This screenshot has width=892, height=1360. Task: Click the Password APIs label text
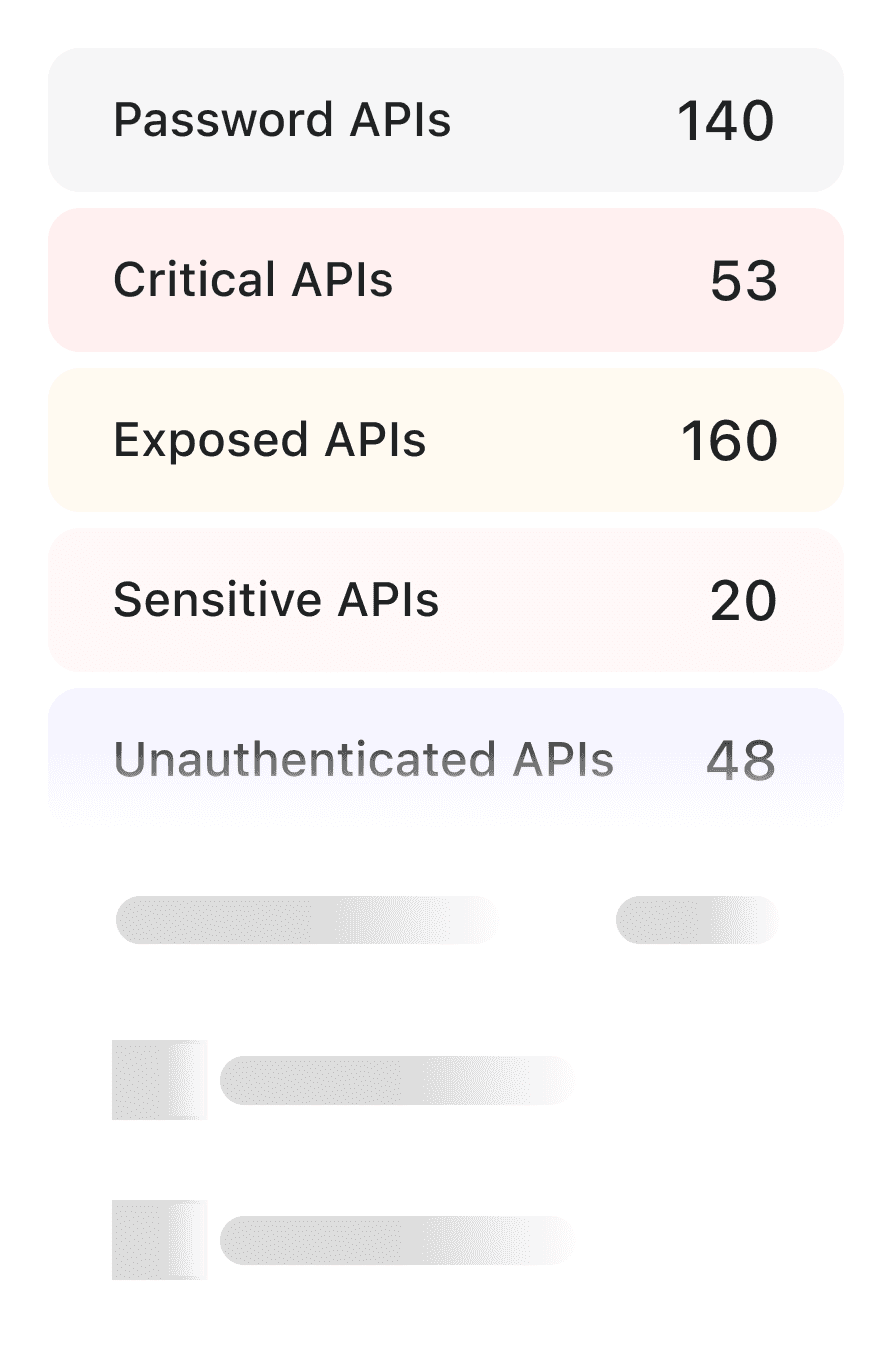(283, 119)
